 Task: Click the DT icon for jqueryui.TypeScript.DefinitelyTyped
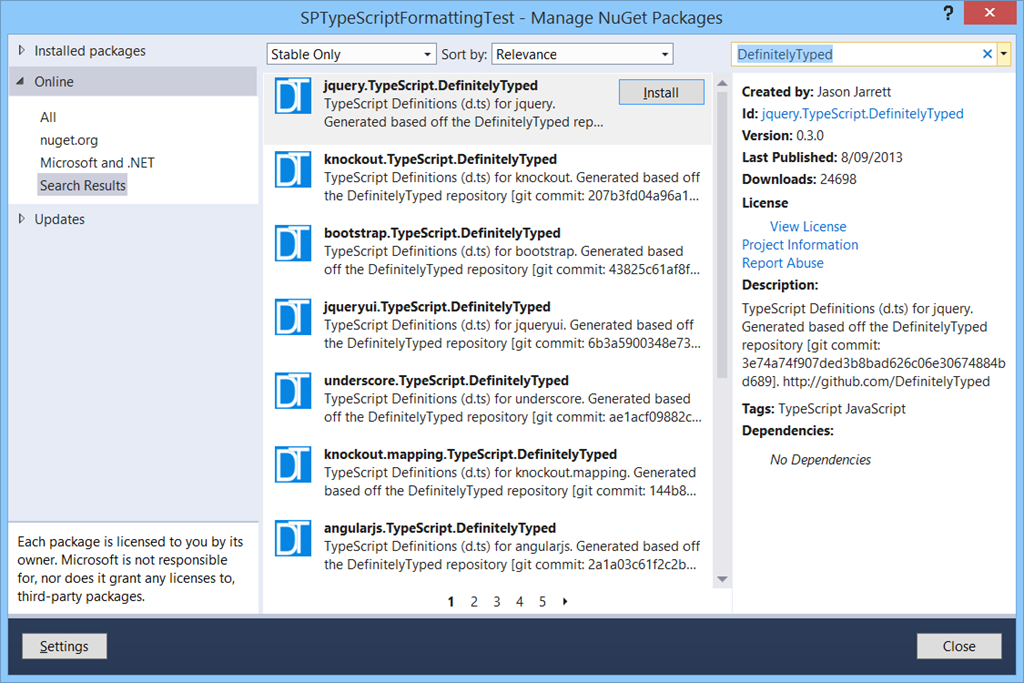(293, 317)
